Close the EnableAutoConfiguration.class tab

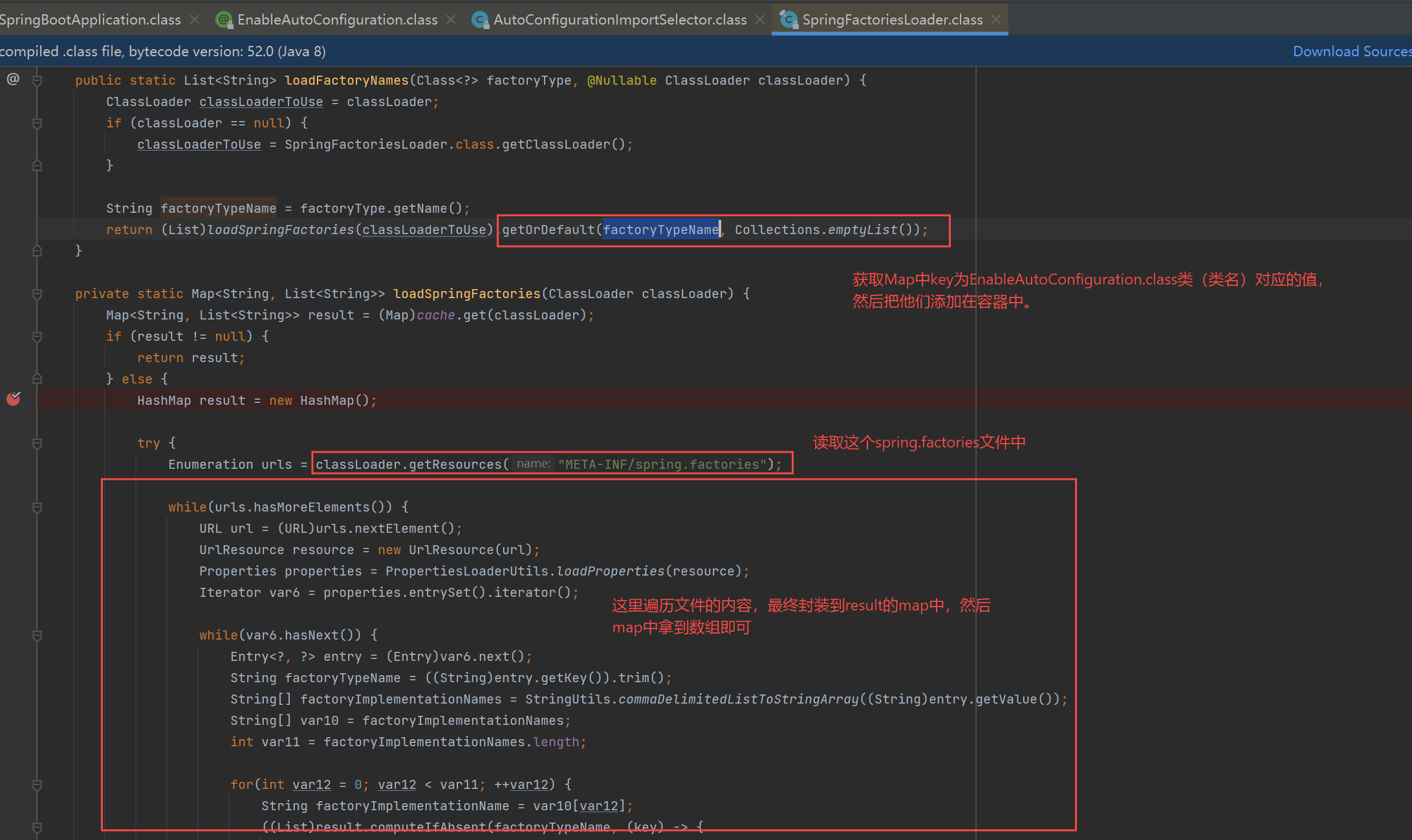click(451, 20)
